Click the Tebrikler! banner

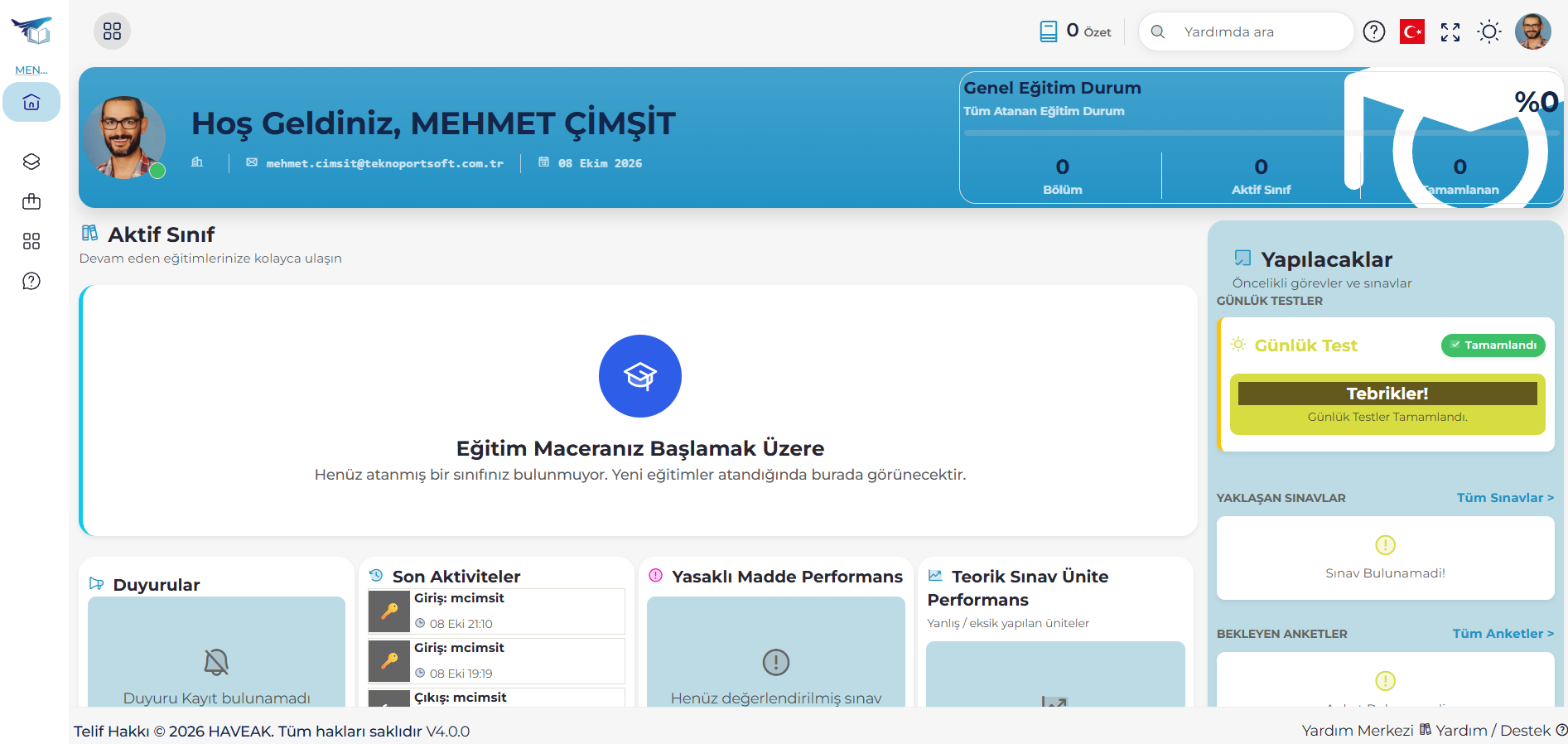click(1387, 394)
